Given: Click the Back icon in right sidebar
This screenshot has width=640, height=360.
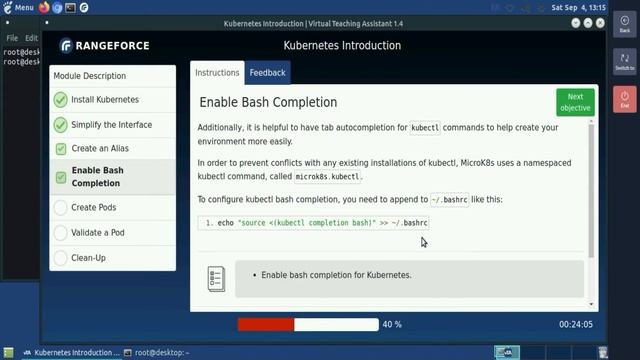Looking at the screenshot, I should (x=624, y=24).
